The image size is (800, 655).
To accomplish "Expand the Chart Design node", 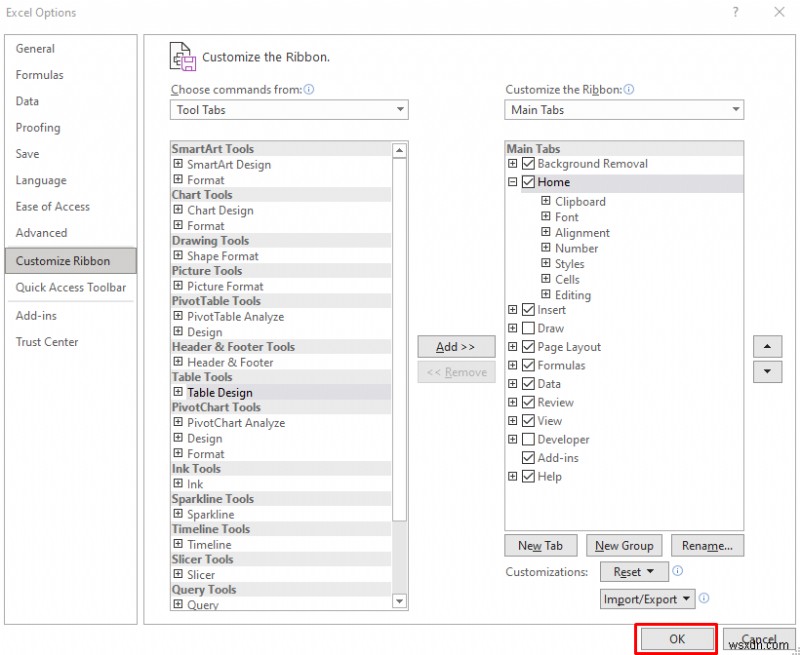I will pyautogui.click(x=178, y=210).
